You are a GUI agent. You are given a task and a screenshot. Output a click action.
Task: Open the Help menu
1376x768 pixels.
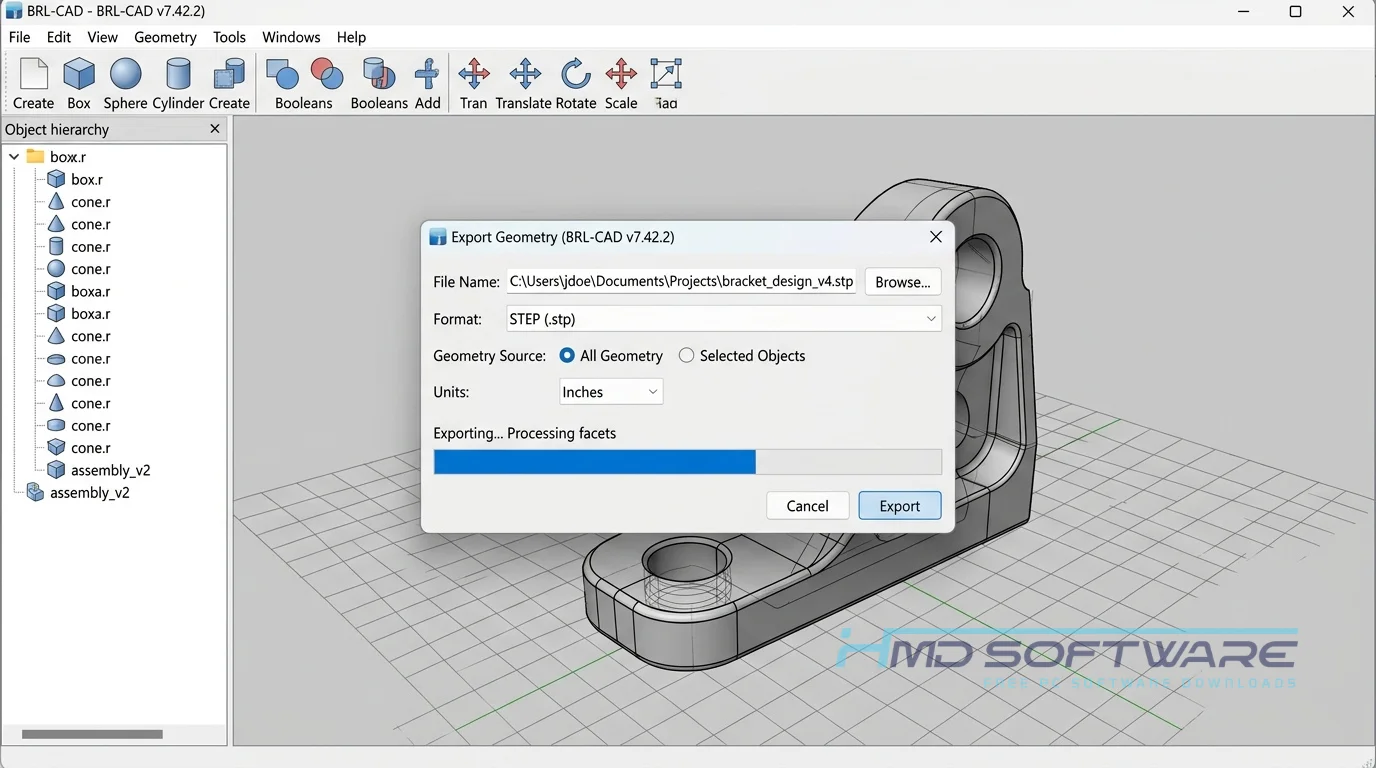[351, 37]
